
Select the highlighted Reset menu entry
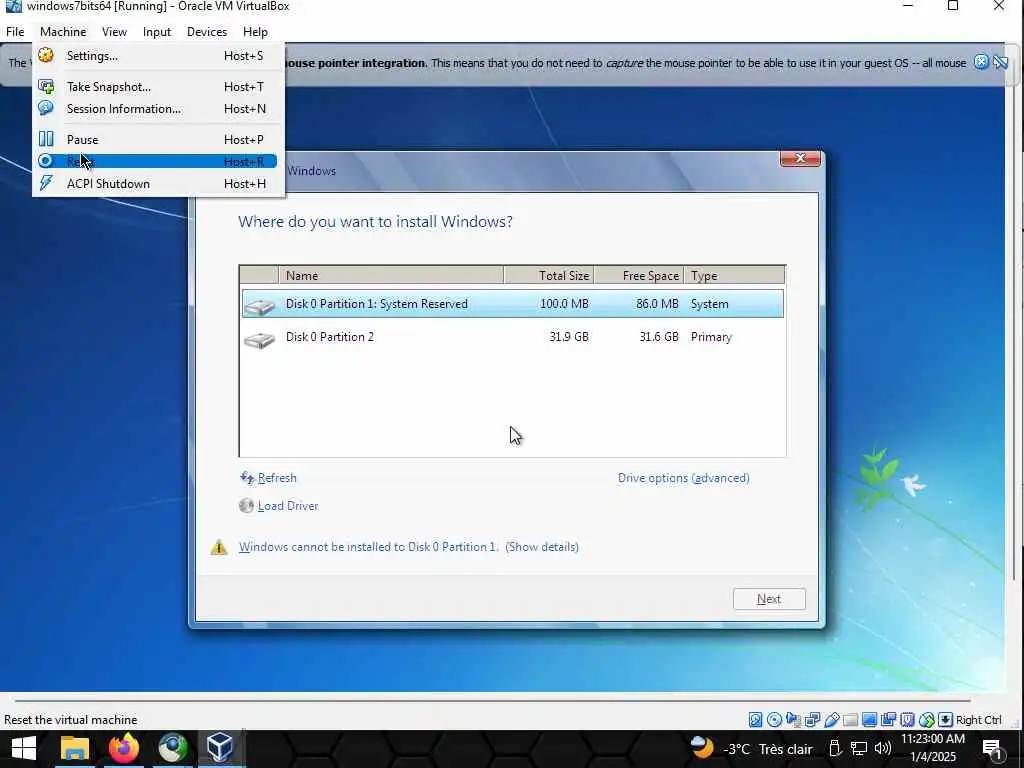(157, 161)
